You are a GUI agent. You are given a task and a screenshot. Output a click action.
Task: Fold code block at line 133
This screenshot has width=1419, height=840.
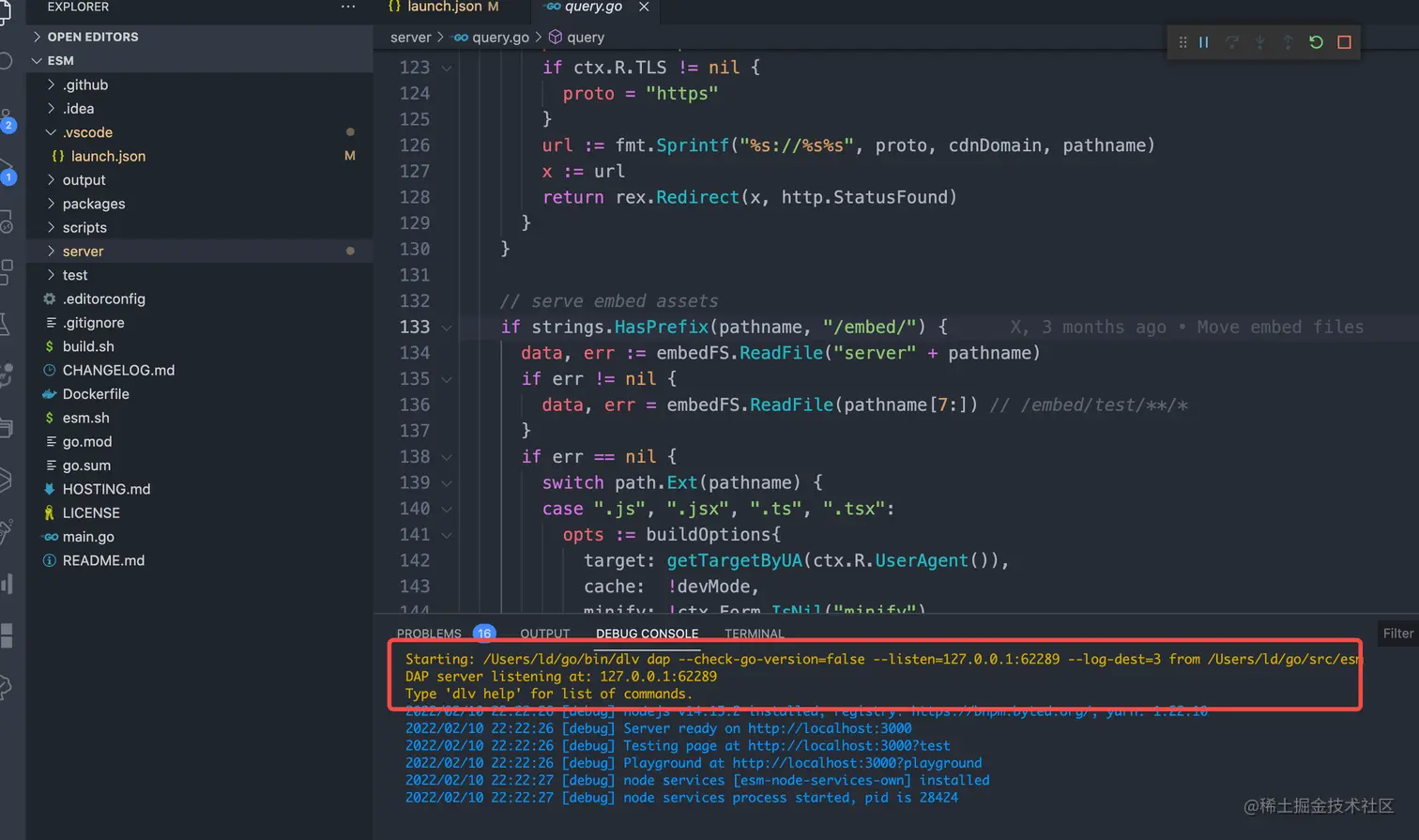point(447,328)
